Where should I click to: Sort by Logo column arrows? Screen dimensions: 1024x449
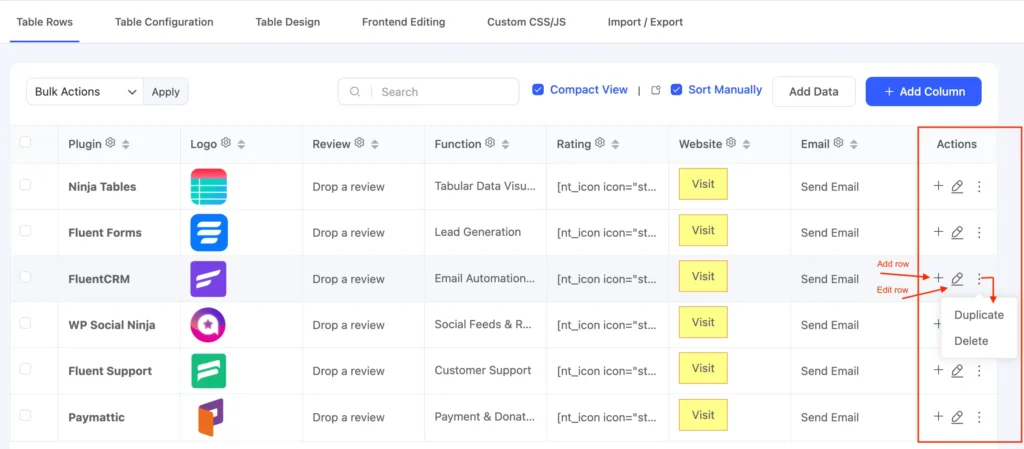click(x=242, y=144)
